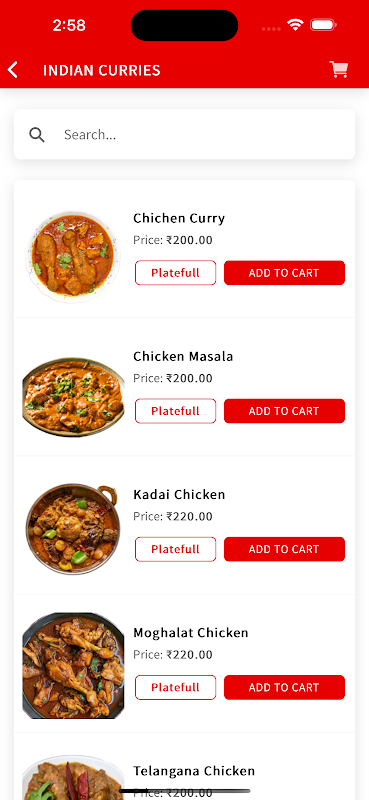Open the Chicken Masala dish image
Screen dimensions: 369x800
[73, 395]
